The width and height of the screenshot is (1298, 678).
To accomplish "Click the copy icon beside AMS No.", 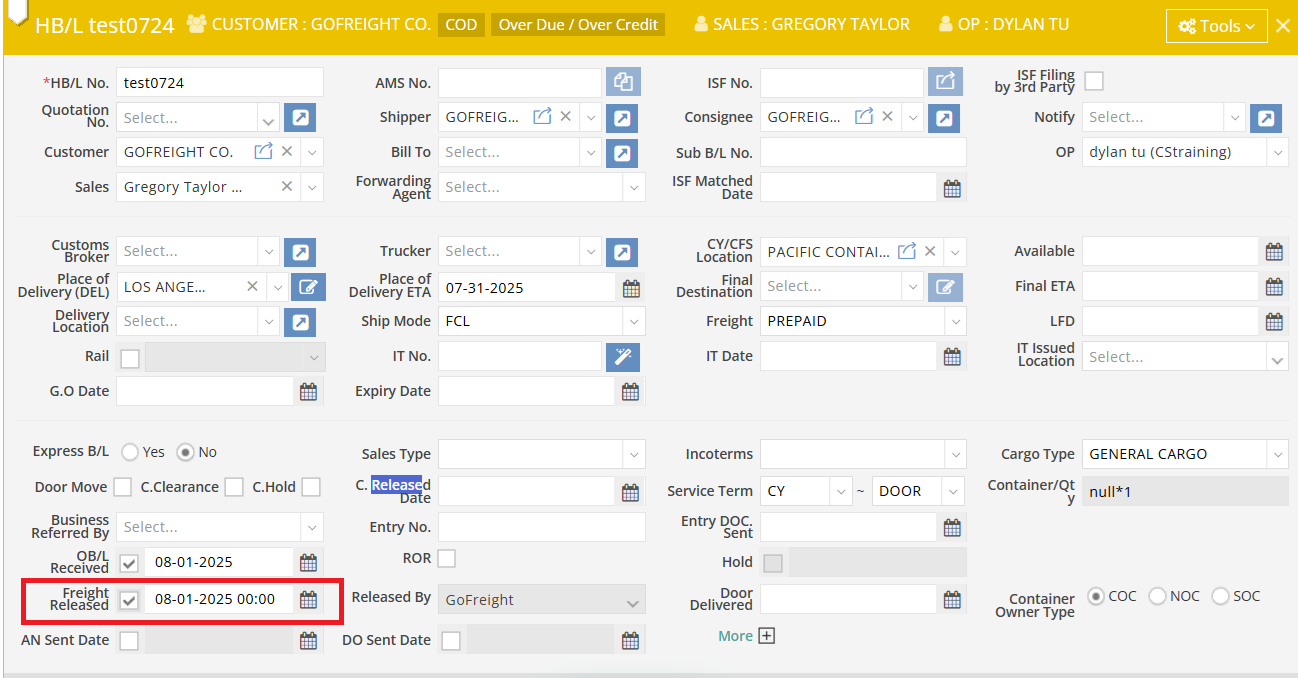I will point(623,82).
